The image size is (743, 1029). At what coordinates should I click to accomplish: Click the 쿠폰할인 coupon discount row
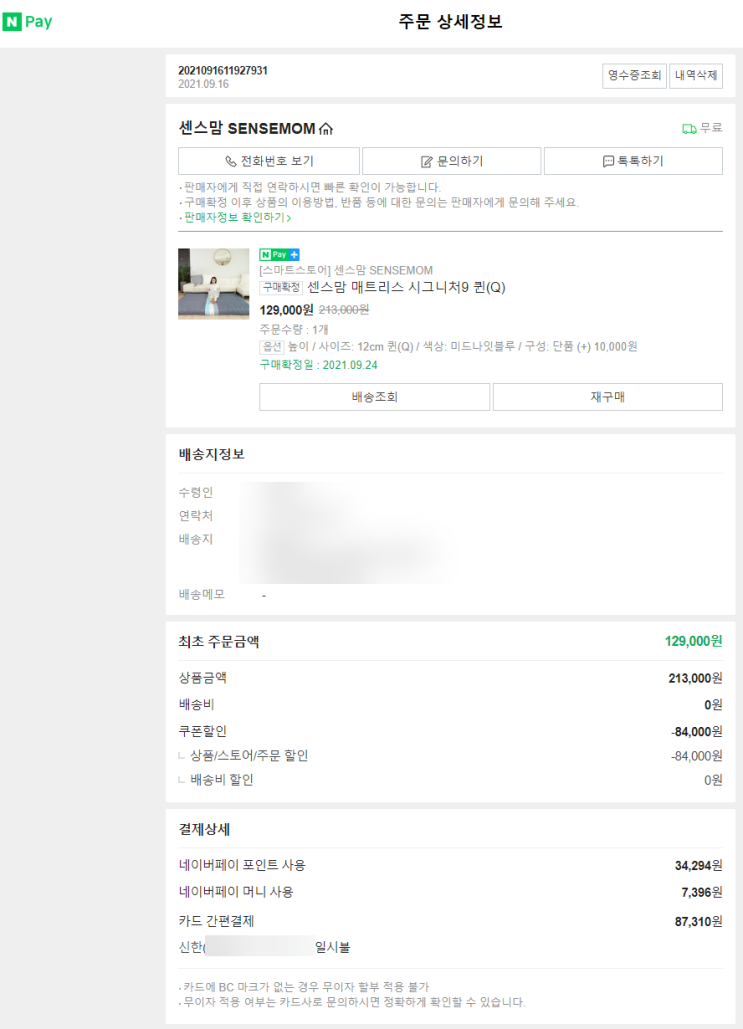tap(203, 731)
